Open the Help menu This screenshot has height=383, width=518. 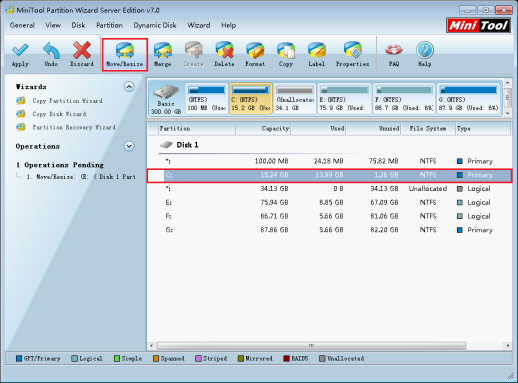point(228,25)
